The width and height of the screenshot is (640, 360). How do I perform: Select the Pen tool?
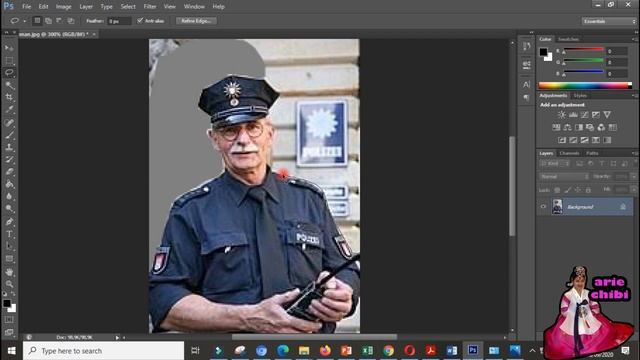9,222
